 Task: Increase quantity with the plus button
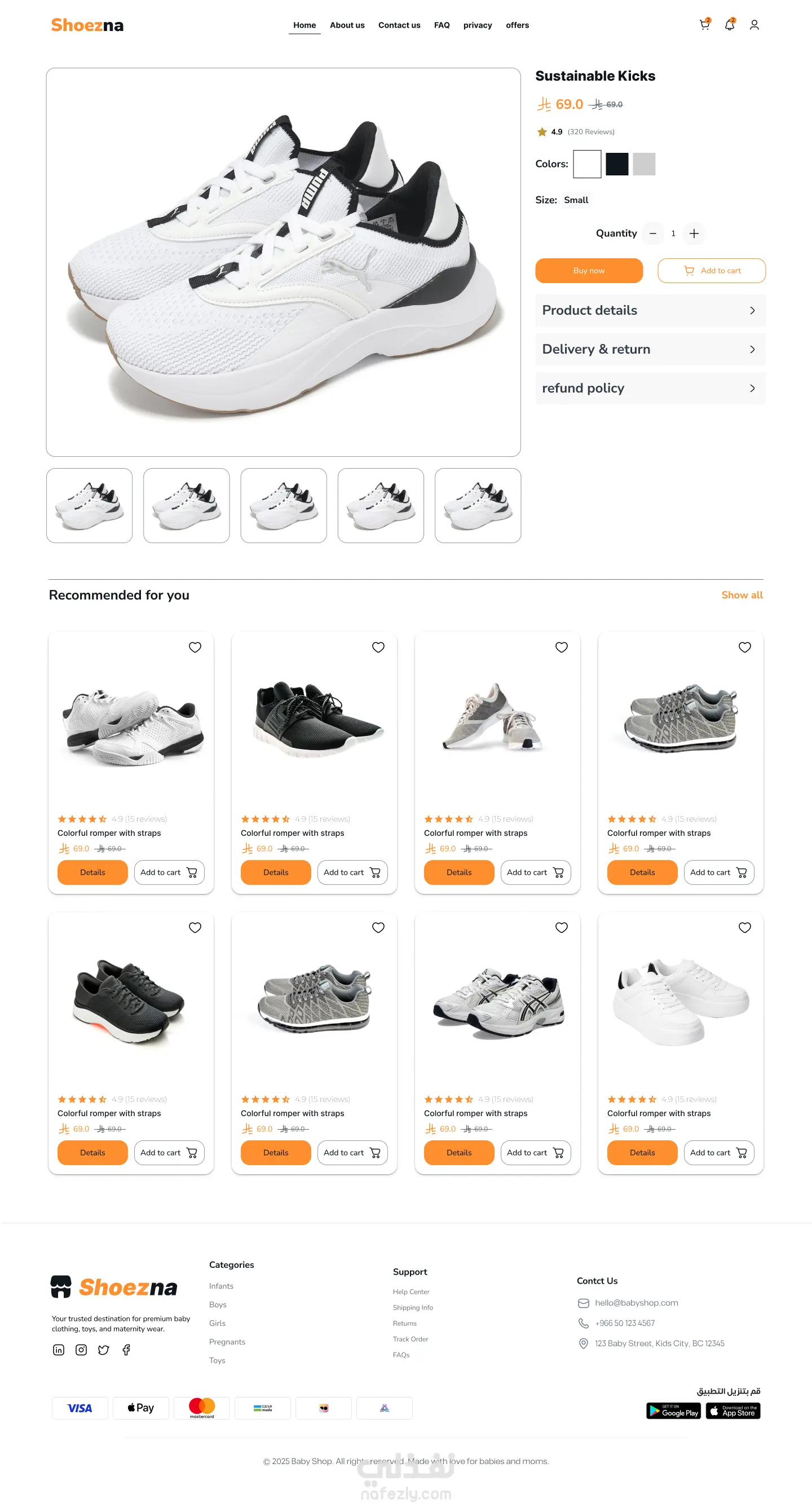[694, 233]
